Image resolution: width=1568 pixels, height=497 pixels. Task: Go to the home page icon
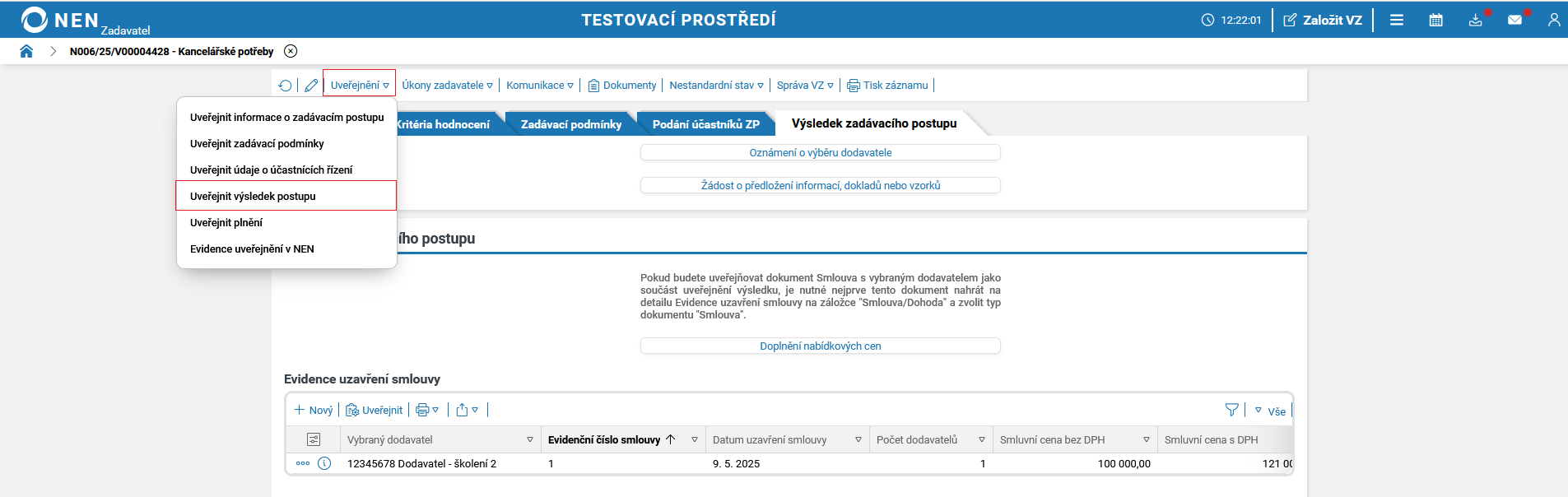26,51
